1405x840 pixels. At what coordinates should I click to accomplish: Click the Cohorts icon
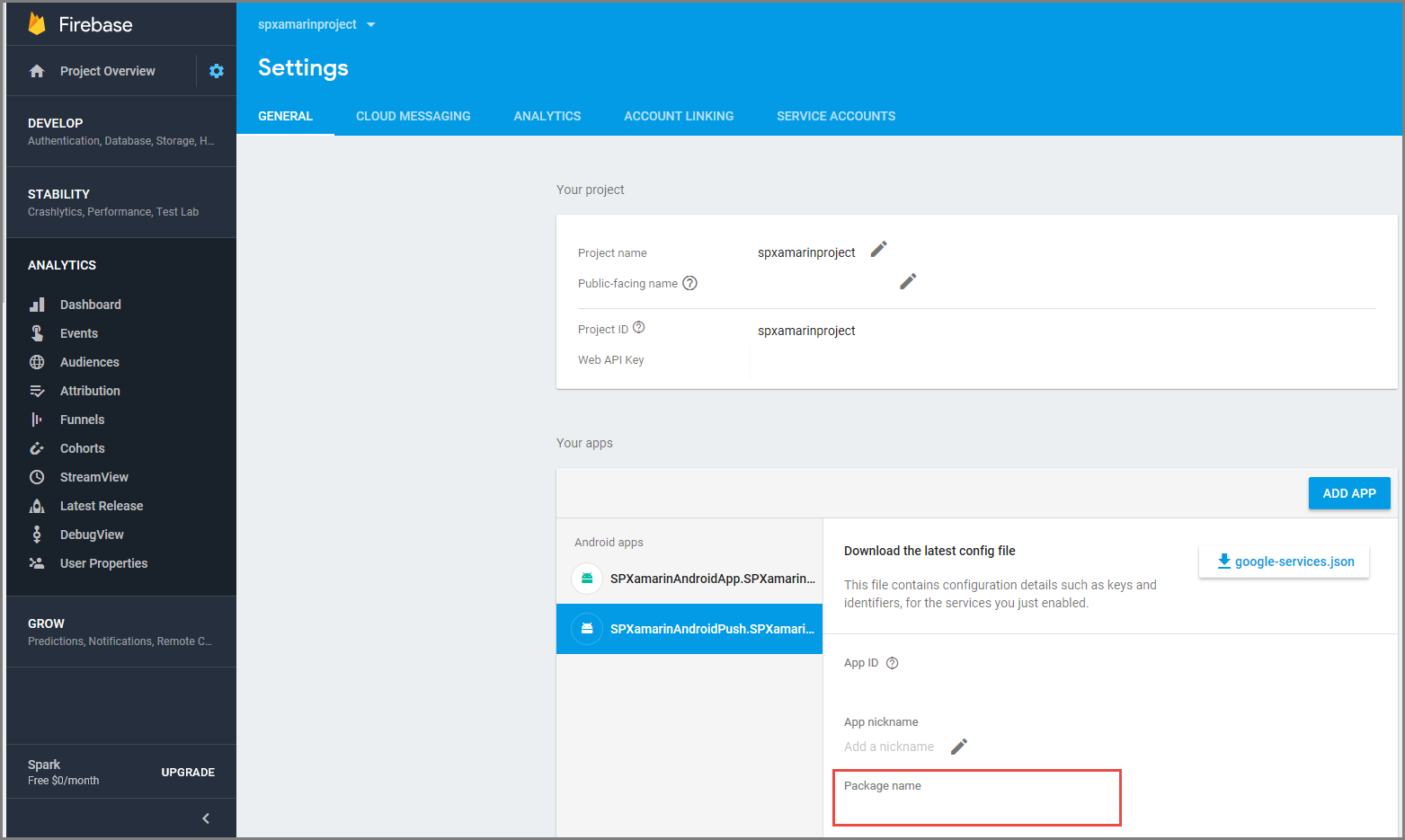point(37,448)
